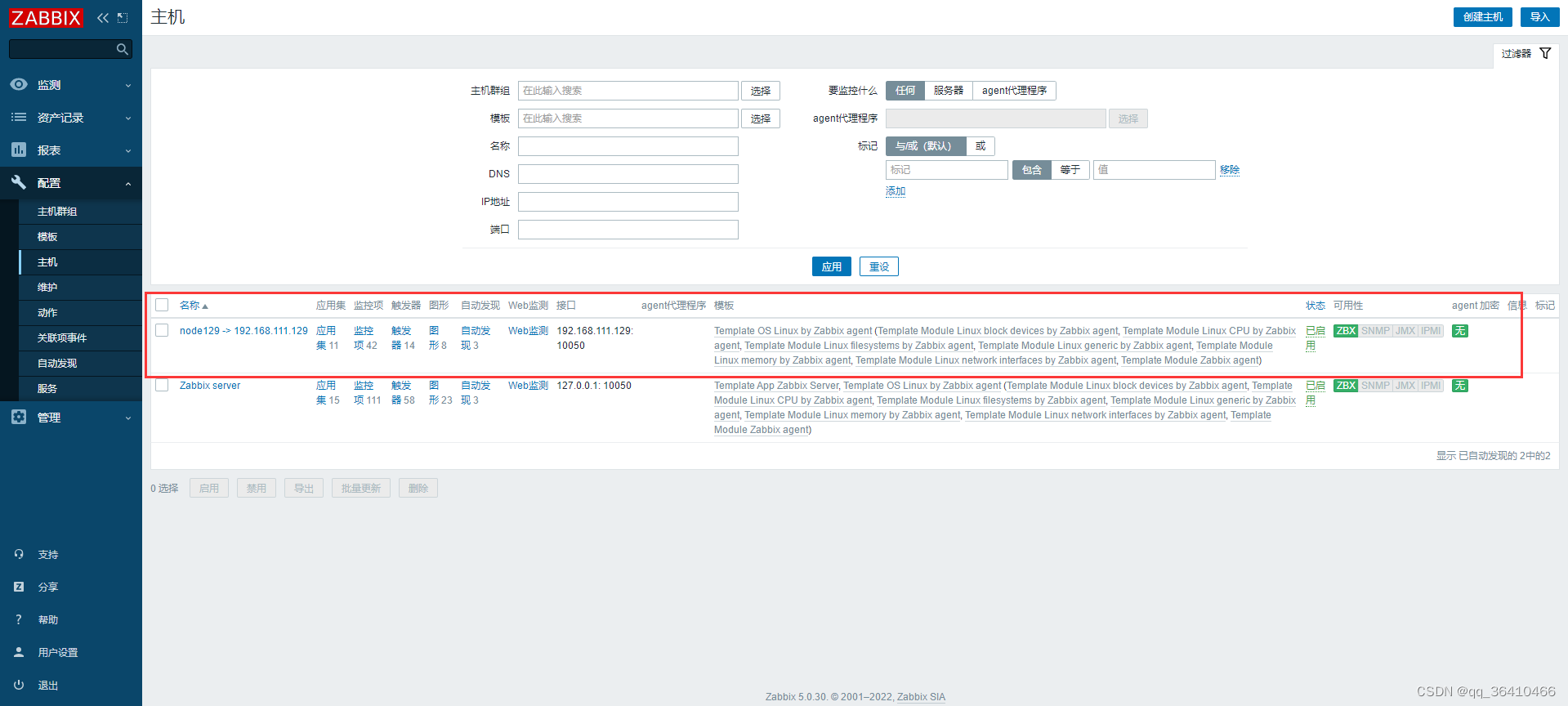Viewport: 1568px width, 706px height.
Task: Click the list icon for 资产记录
Action: click(x=19, y=117)
